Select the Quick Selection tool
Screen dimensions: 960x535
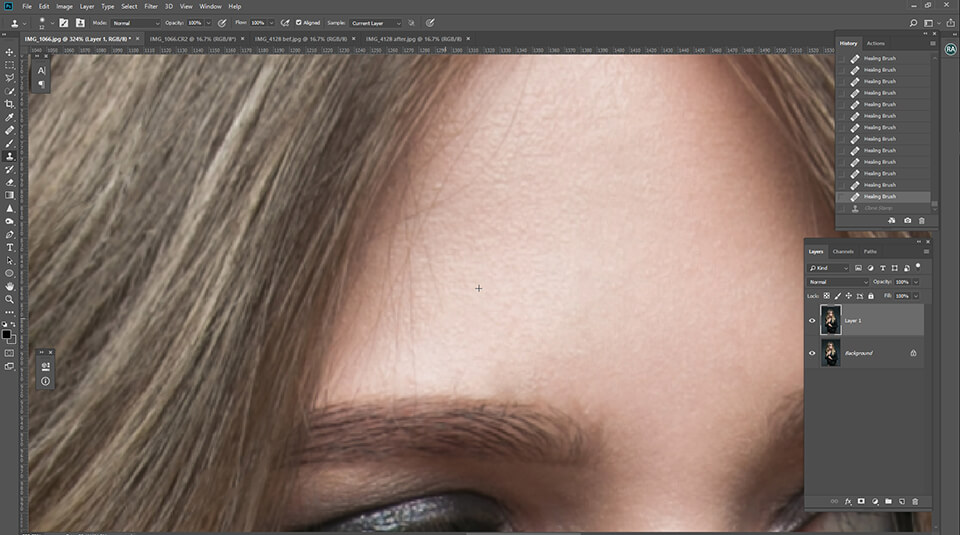pyautogui.click(x=9, y=91)
